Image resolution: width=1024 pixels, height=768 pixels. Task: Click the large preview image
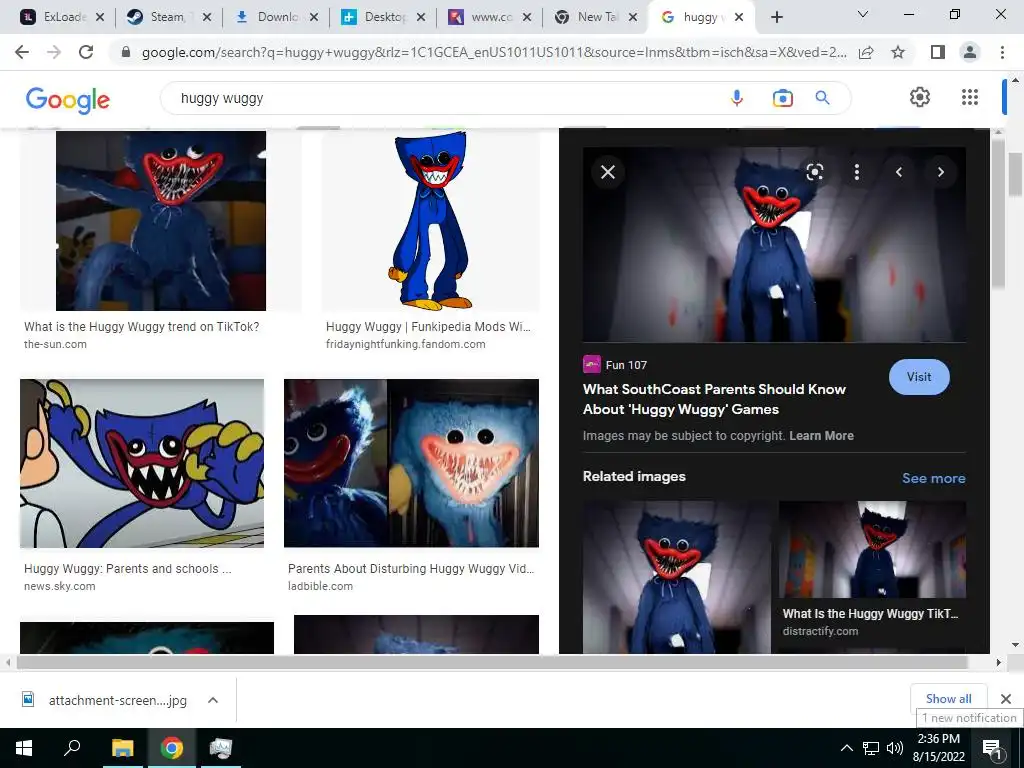point(774,244)
